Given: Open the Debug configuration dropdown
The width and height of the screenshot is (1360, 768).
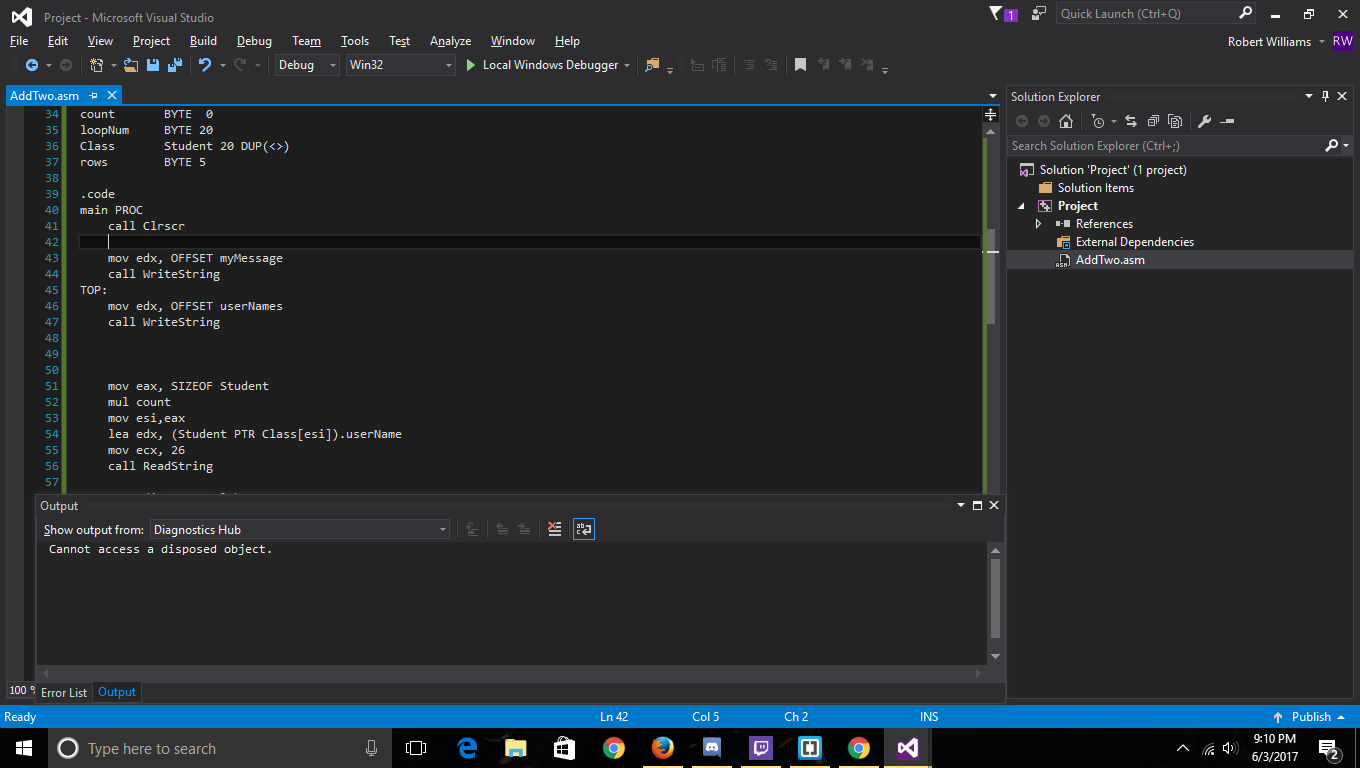Looking at the screenshot, I should pos(307,65).
